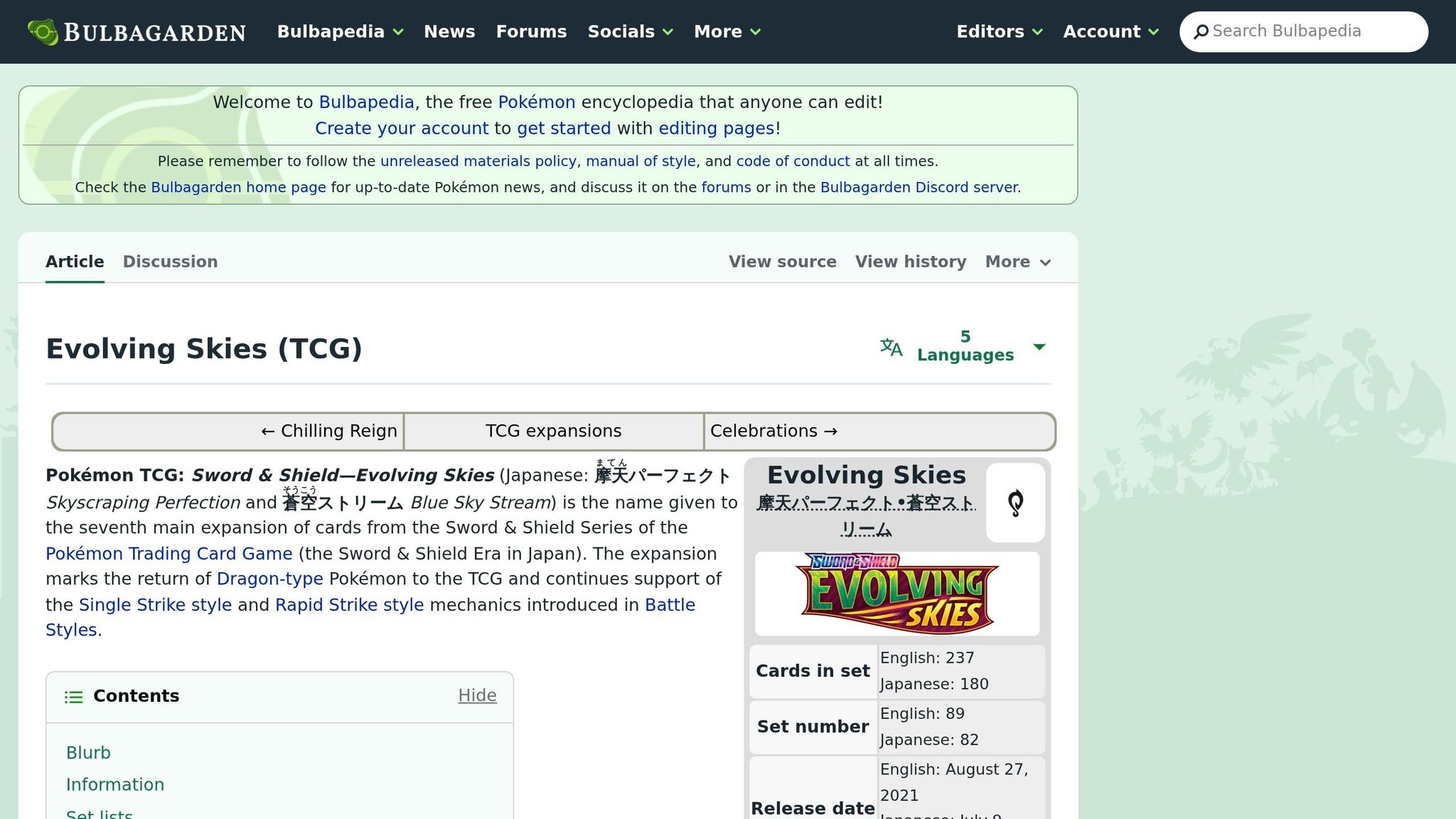Open the Rapid Strike style link
1456x819 pixels.
[349, 605]
